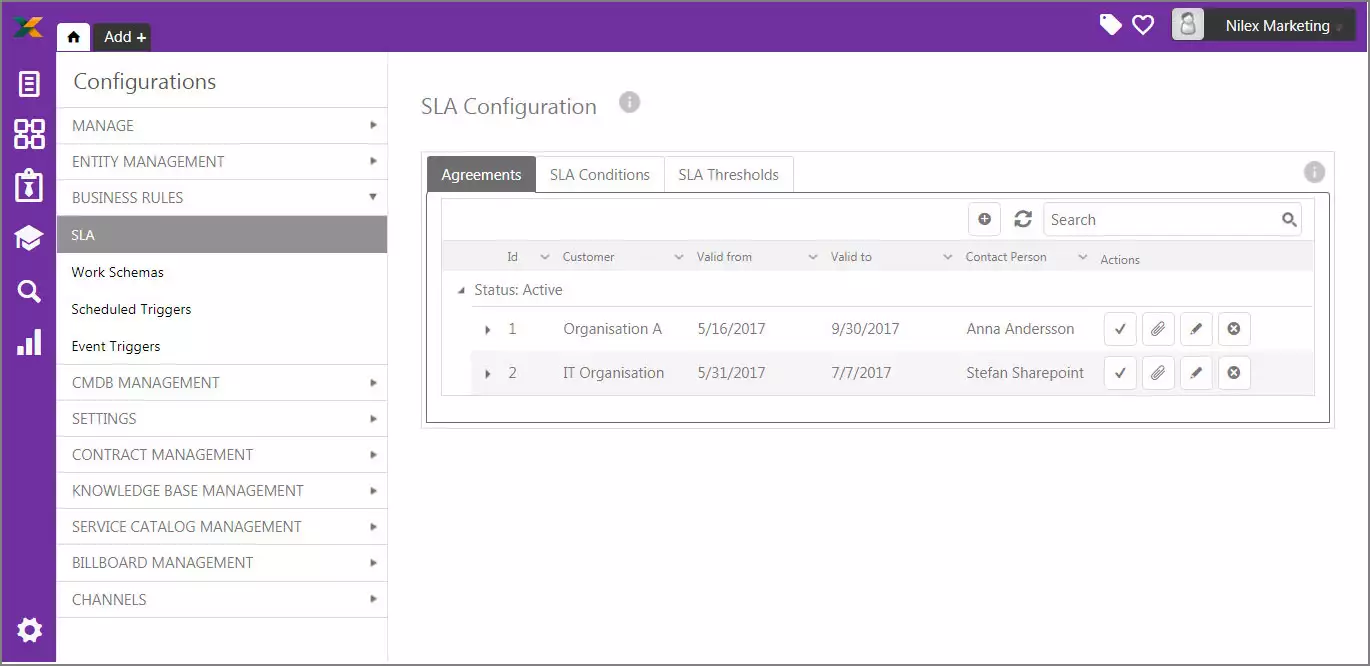Click the checkmark icon for IT Organisation
The width and height of the screenshot is (1370, 666).
pos(1120,373)
